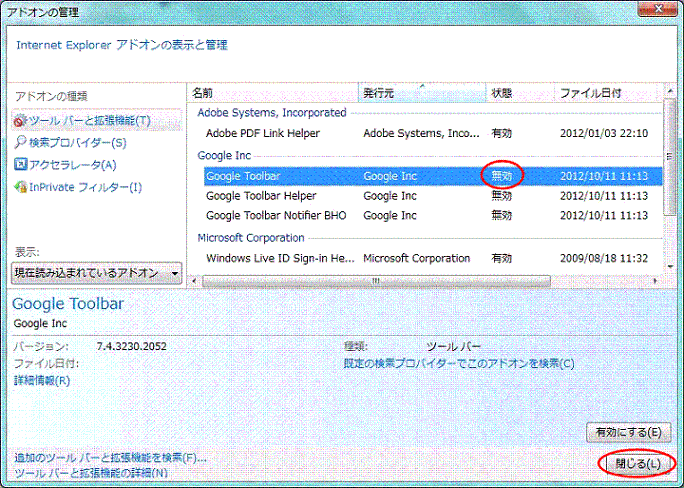The height and width of the screenshot is (488, 684).
Task: Select アクセラレータ(A) category
Action: 65,165
